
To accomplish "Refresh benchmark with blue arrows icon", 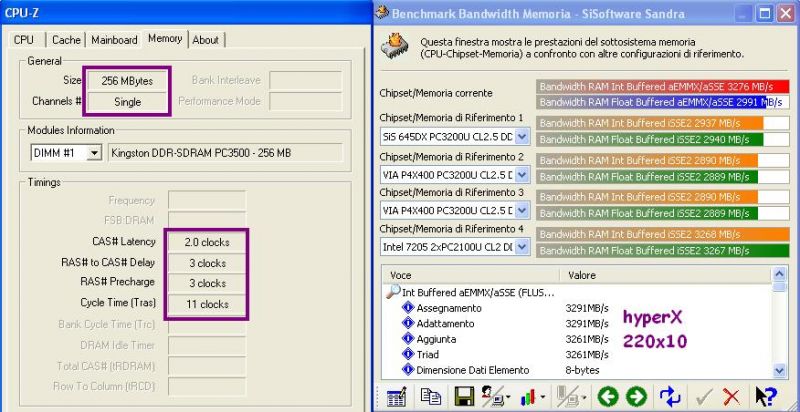I will (670, 396).
